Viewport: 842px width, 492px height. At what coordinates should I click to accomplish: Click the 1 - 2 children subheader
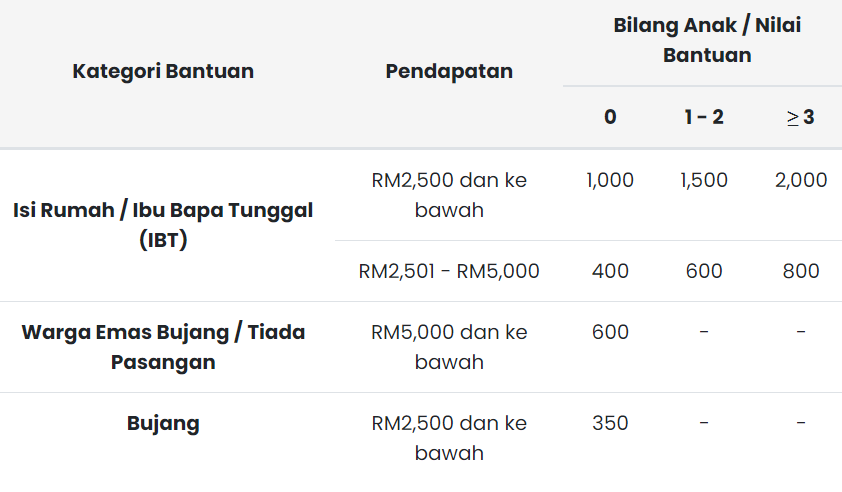(704, 117)
